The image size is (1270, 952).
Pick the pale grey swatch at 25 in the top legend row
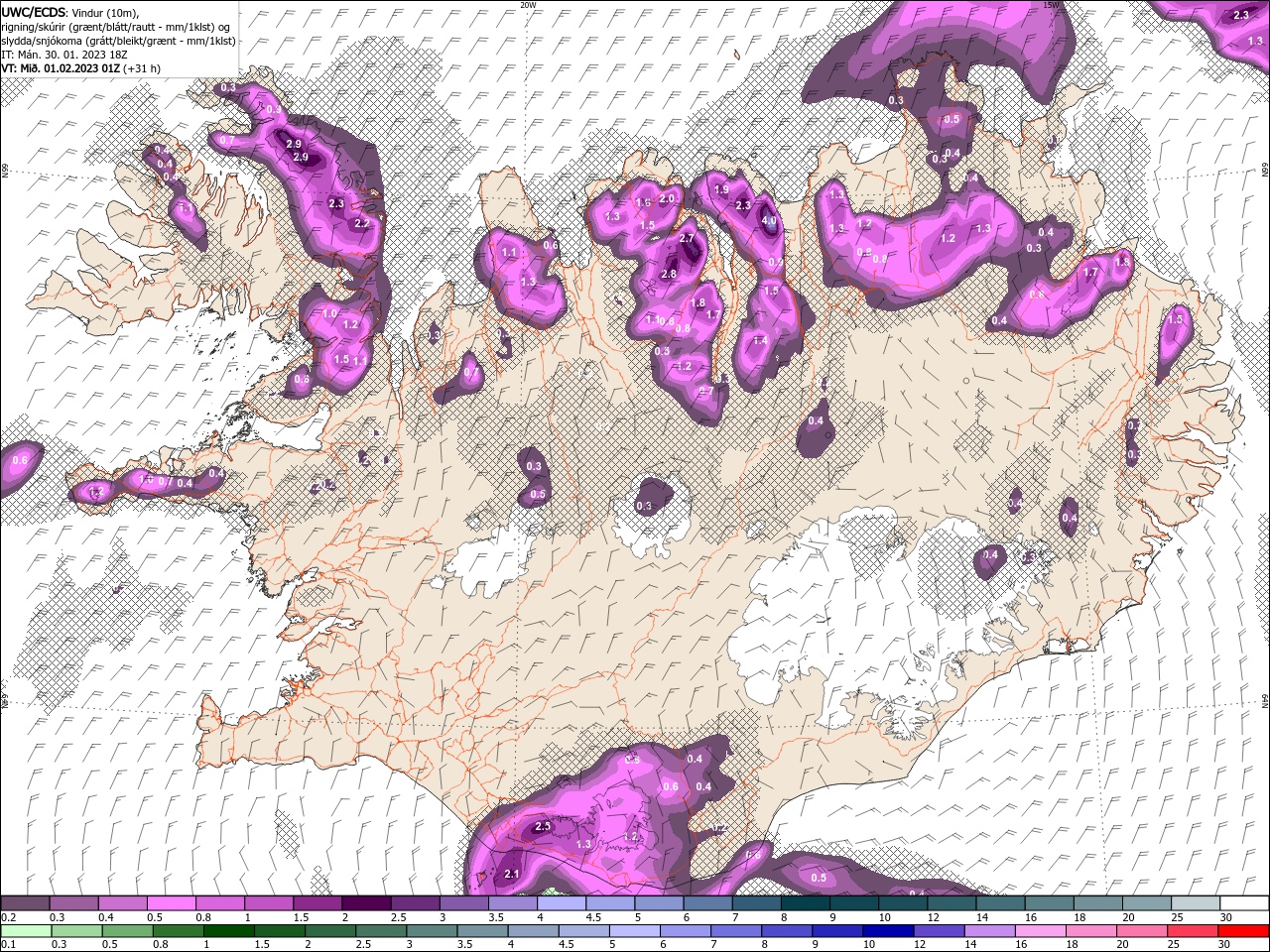(1195, 903)
